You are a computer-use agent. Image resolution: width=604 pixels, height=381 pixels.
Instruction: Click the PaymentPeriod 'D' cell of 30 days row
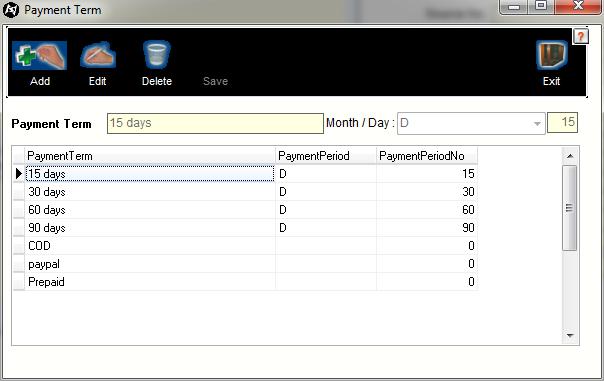click(326, 192)
